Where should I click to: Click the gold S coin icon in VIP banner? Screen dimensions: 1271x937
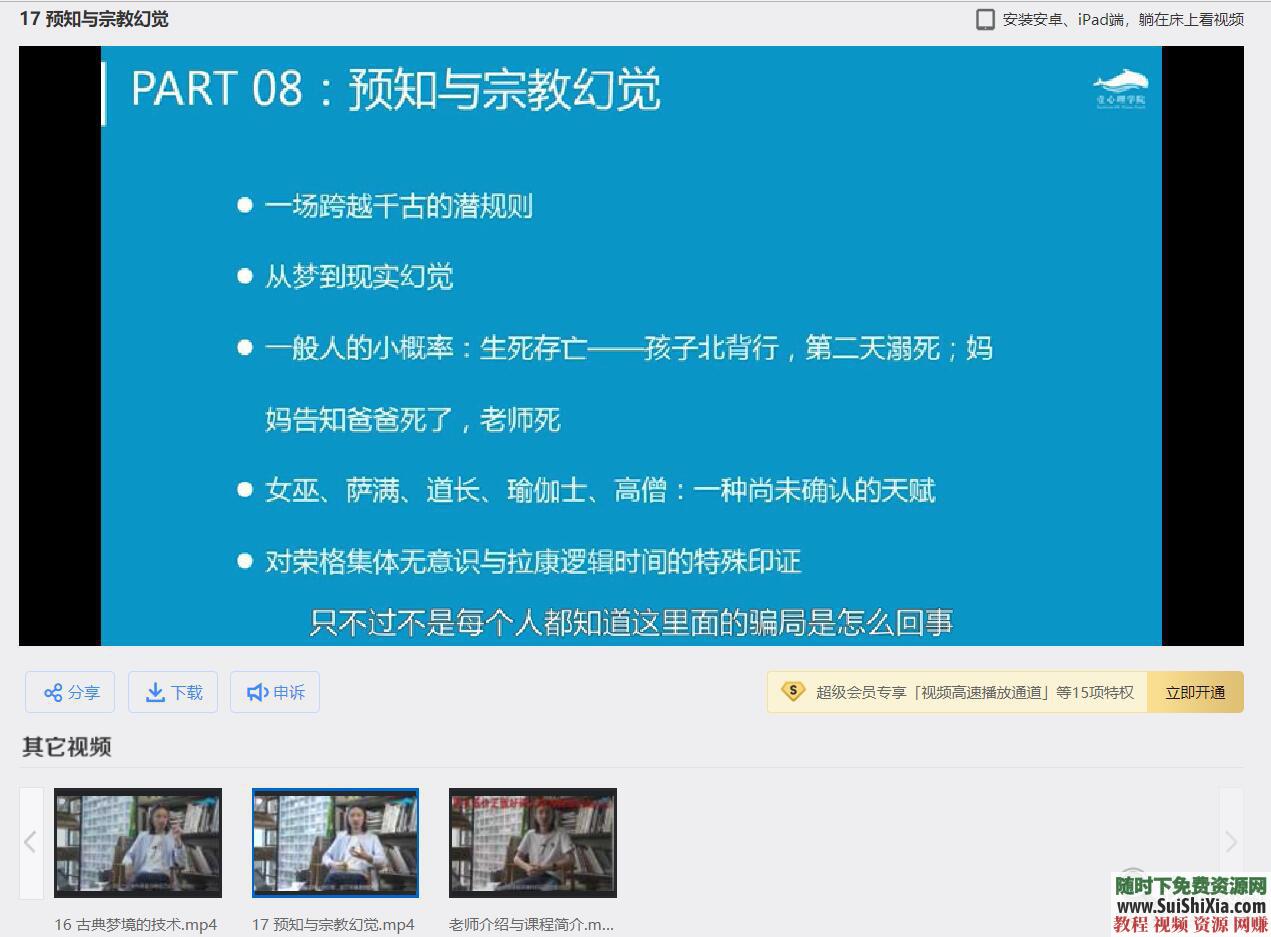793,691
